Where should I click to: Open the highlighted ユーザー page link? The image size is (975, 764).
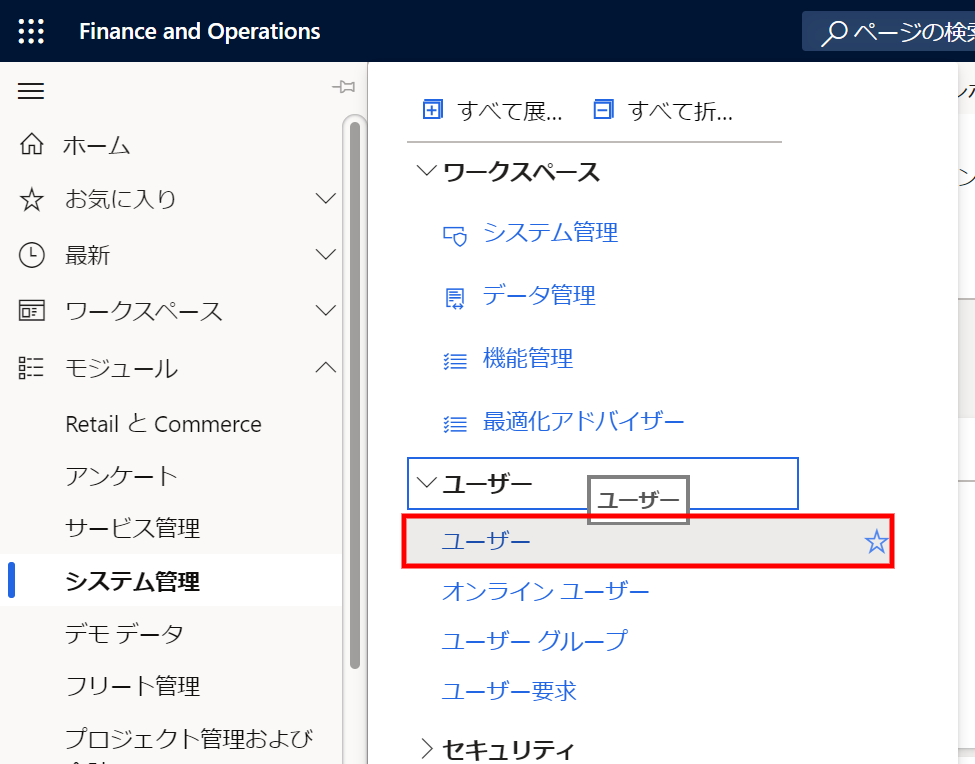point(486,541)
